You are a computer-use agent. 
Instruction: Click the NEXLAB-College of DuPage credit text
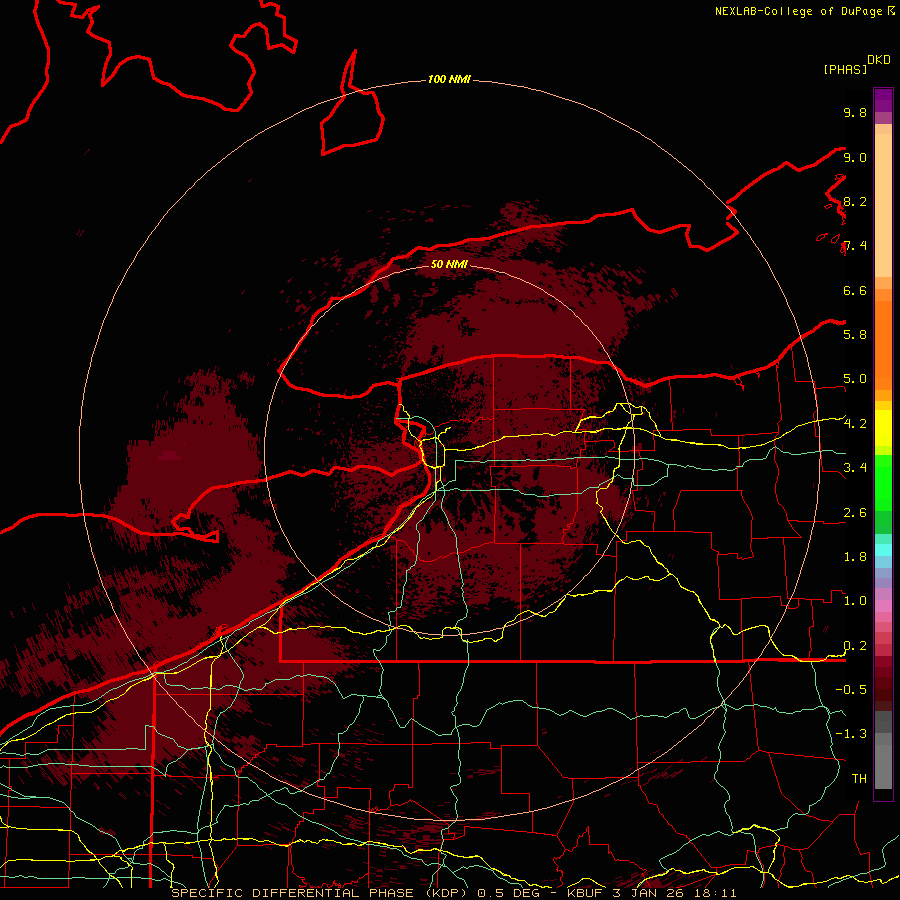tap(798, 11)
